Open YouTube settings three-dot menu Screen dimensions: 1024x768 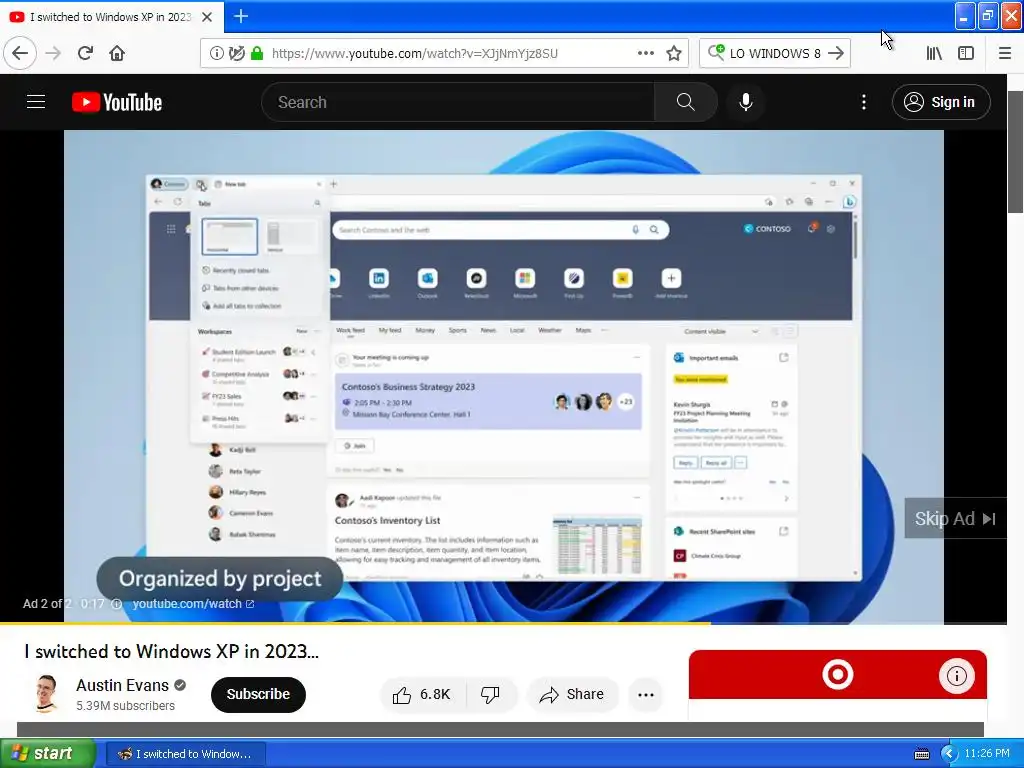point(863,102)
